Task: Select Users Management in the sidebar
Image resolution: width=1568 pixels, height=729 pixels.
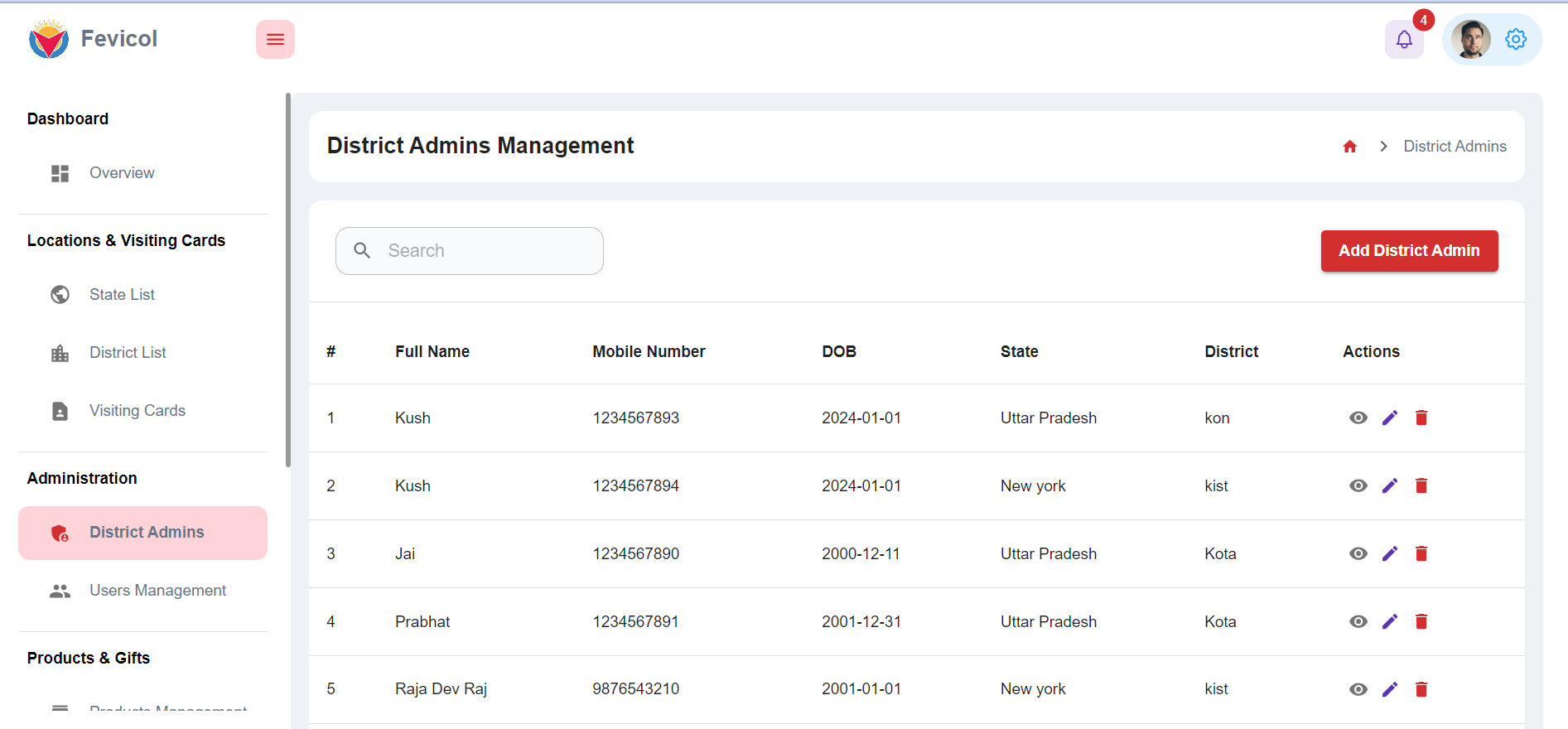Action: pyautogui.click(x=157, y=591)
